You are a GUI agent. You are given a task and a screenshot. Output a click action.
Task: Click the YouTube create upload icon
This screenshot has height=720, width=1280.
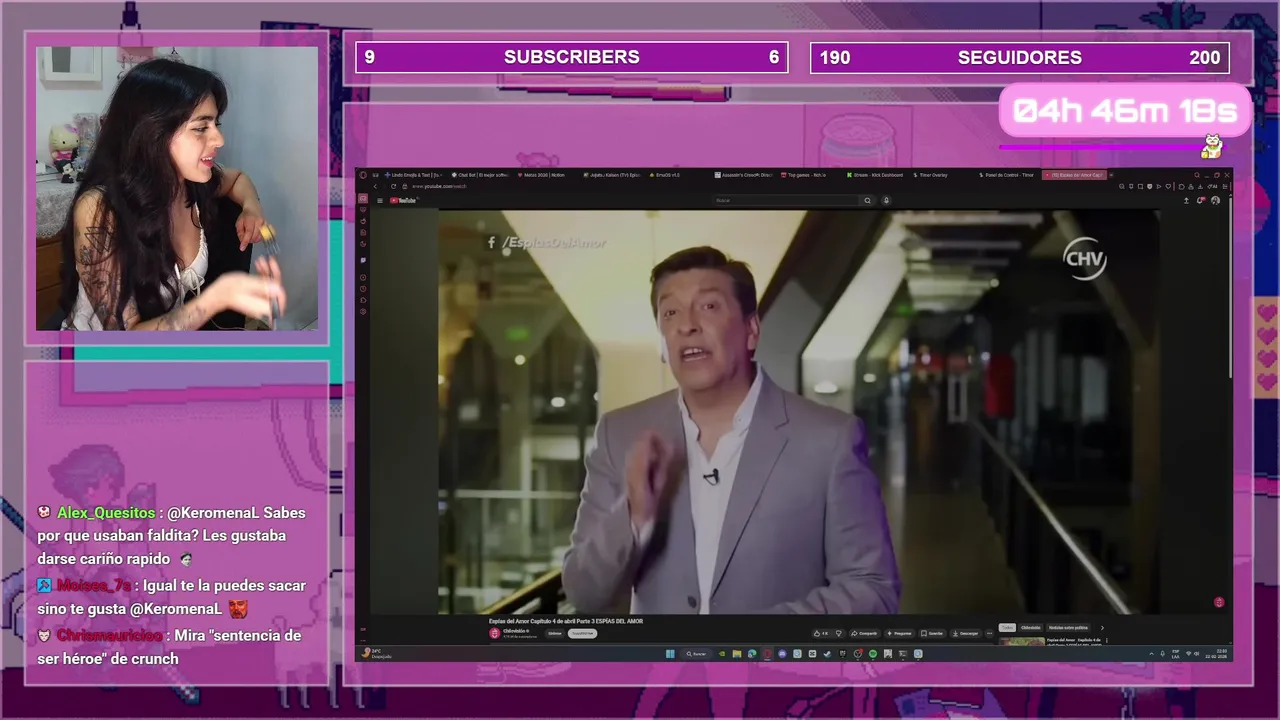(1186, 200)
